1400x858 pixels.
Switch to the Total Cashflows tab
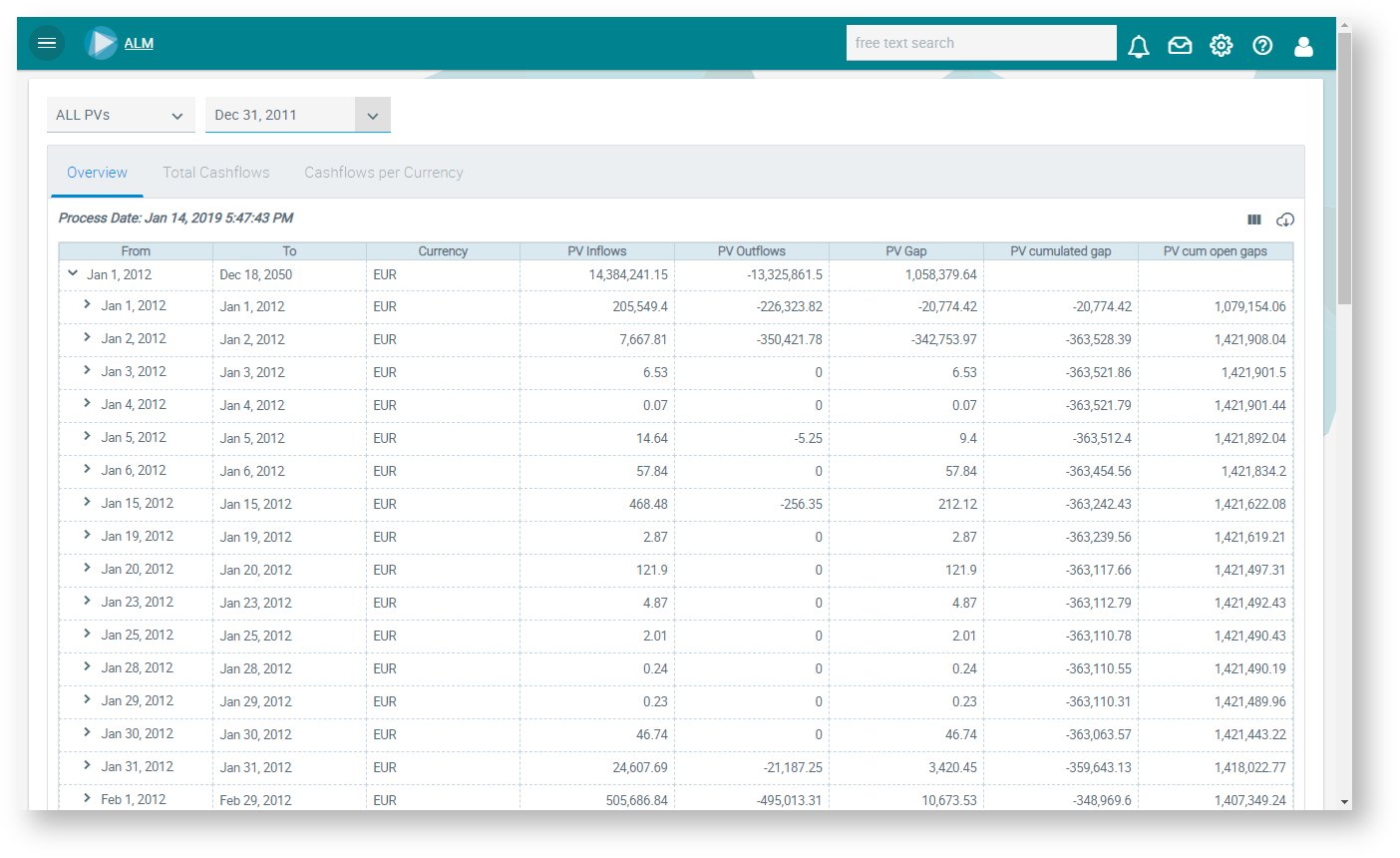[x=216, y=173]
